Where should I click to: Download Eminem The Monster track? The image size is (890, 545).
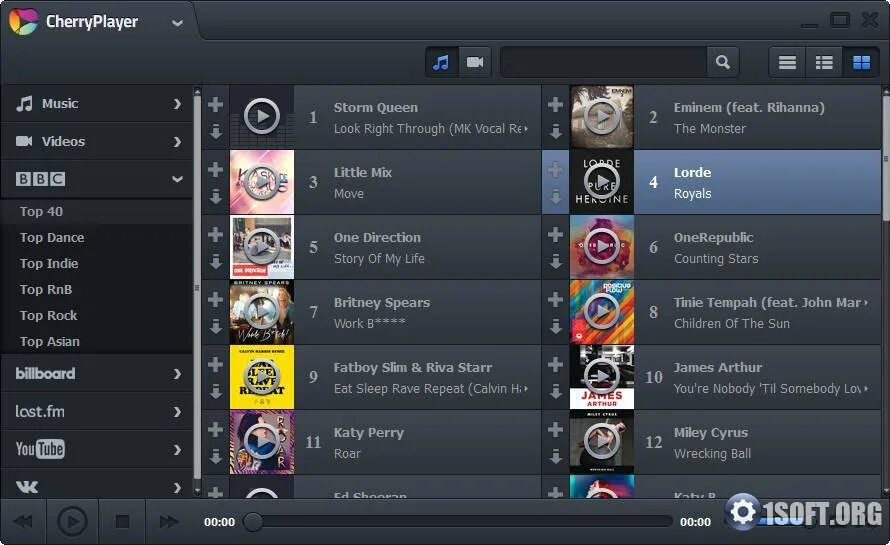[x=556, y=132]
